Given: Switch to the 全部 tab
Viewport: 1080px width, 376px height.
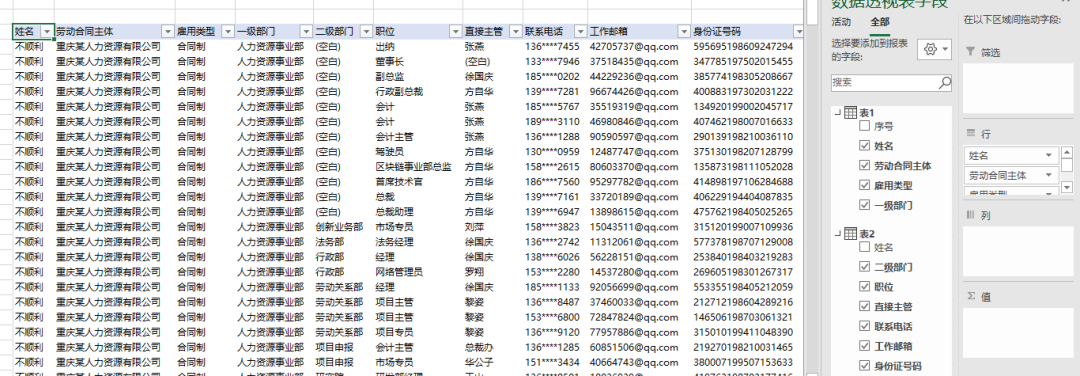Looking at the screenshot, I should 880,21.
